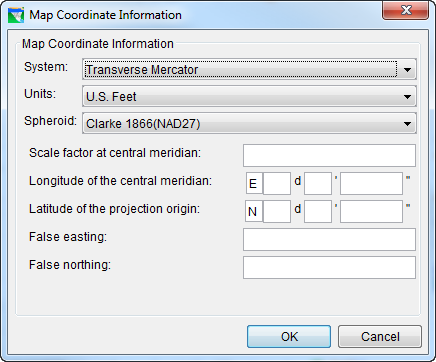Open the System dropdown showing Transverse Mercator
Screen dimensions: 436x362
[249, 69]
